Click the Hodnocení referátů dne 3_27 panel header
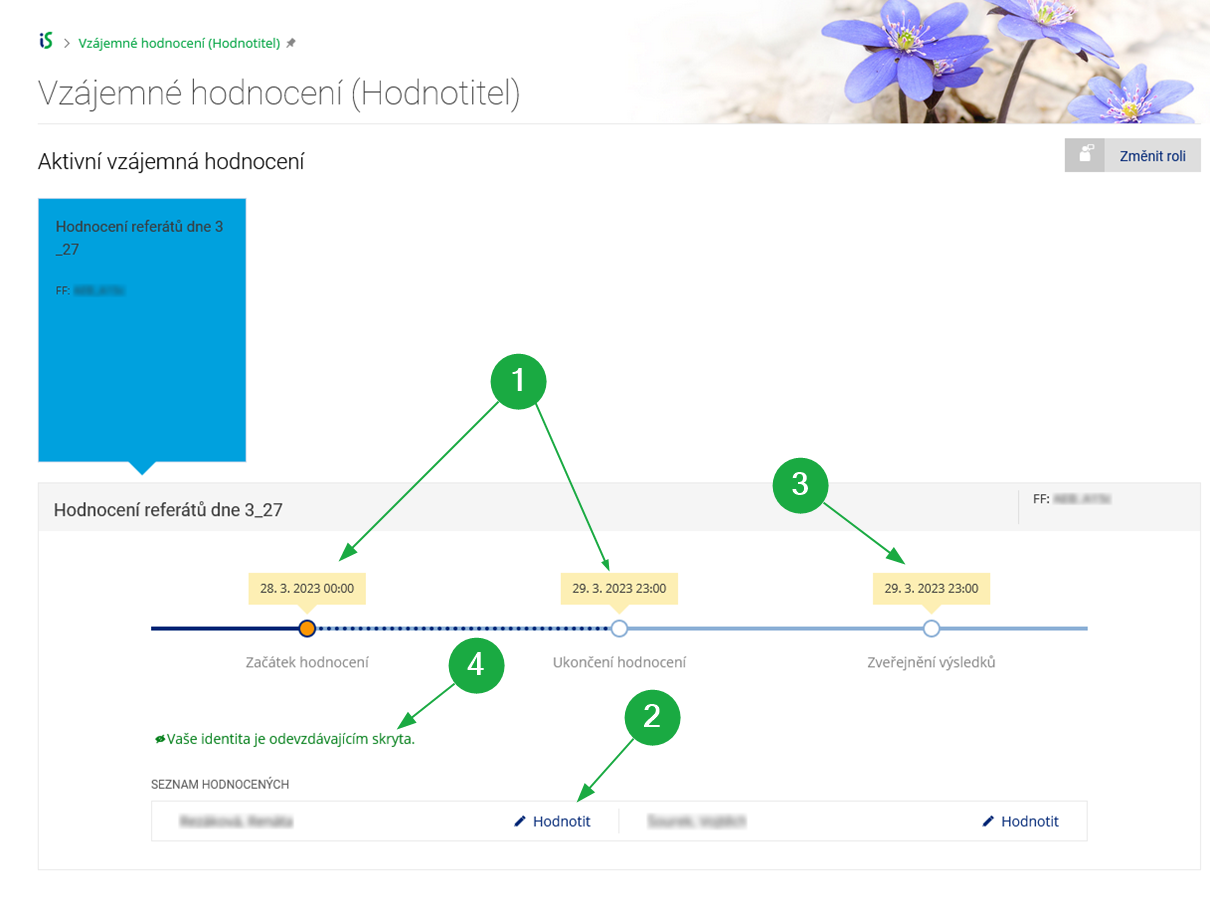This screenshot has width=1210, height=912. pos(168,509)
